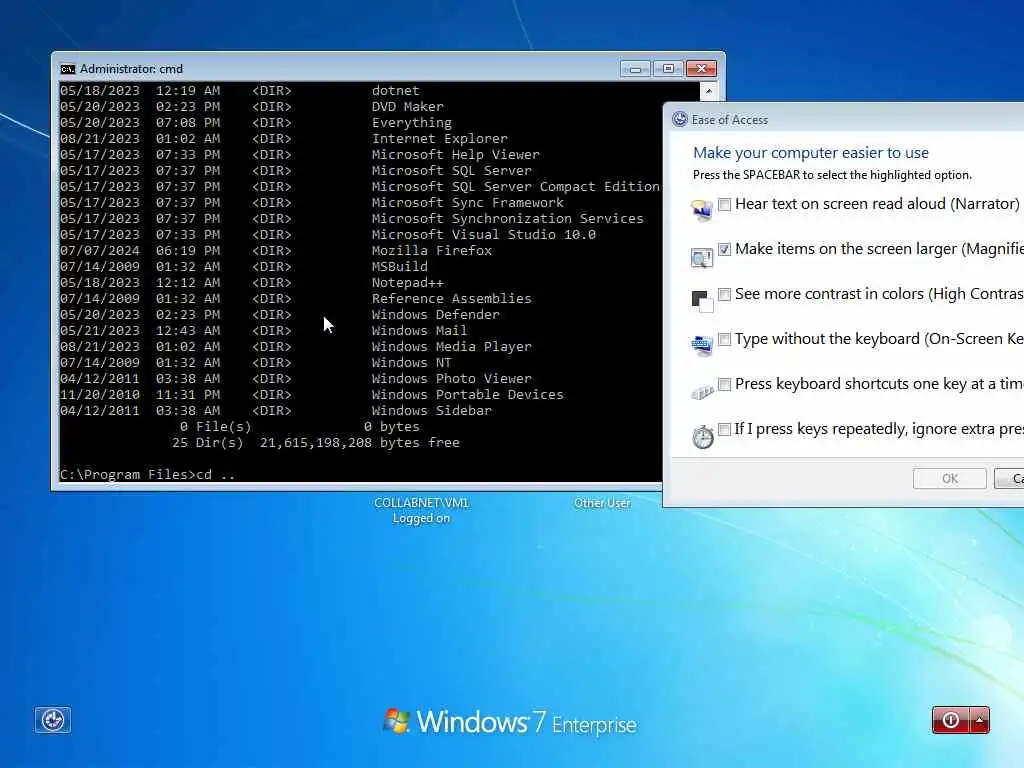The height and width of the screenshot is (768, 1024).
Task: Click the cmd scrollbar up arrow
Action: [x=709, y=91]
